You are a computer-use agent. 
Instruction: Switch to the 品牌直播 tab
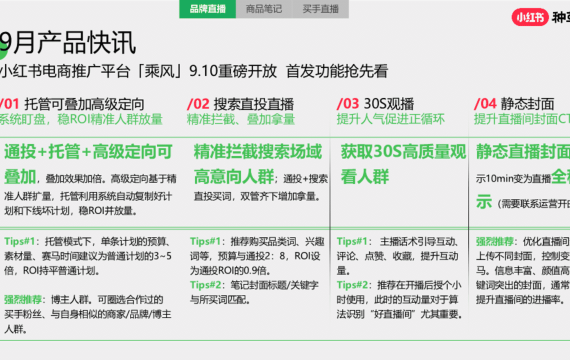click(208, 9)
